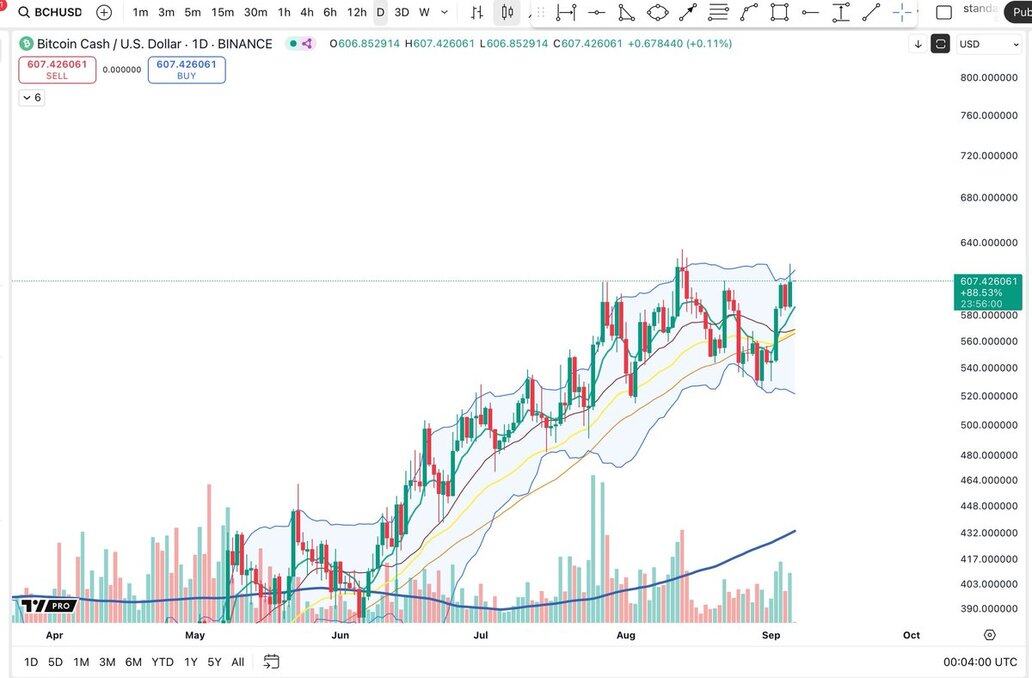Click the purple data-sharing icon beside BINANCE

307,44
